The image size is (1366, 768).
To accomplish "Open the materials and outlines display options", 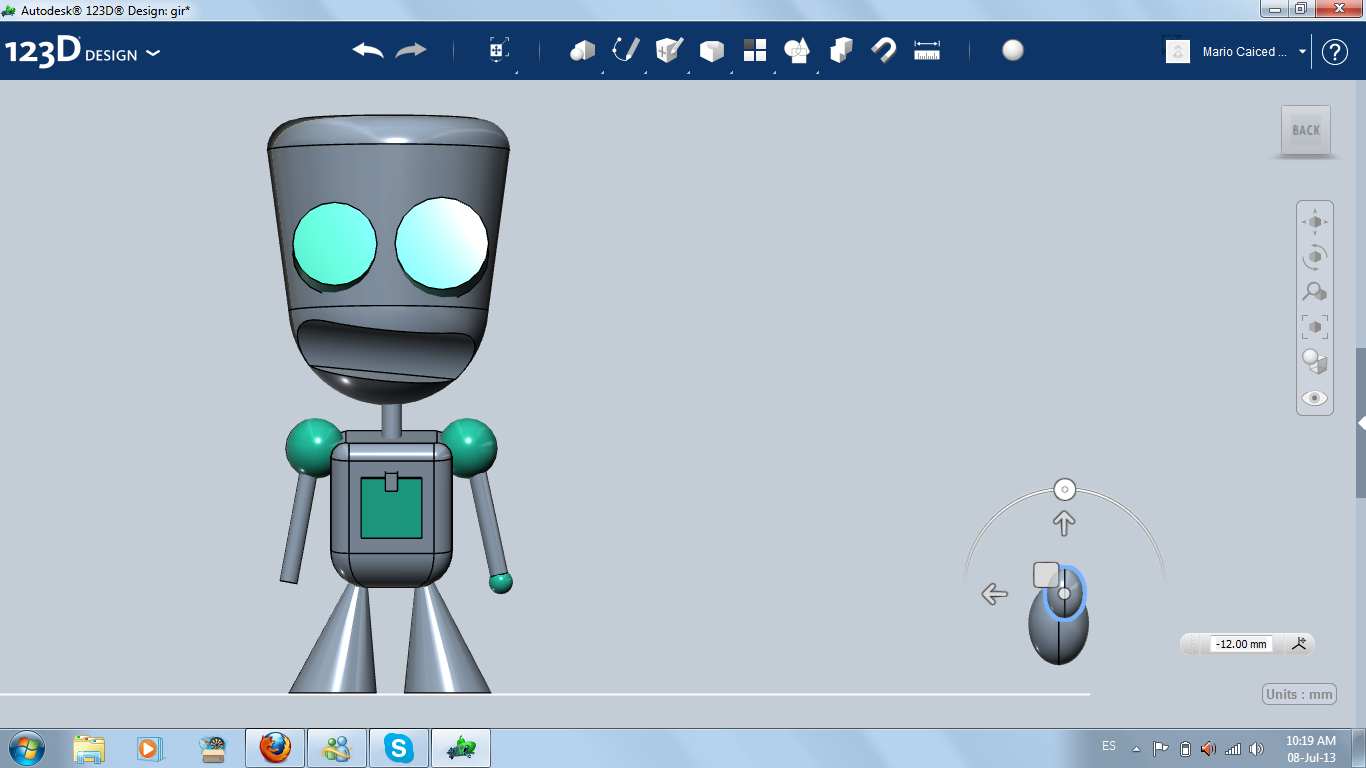I will coord(1315,362).
